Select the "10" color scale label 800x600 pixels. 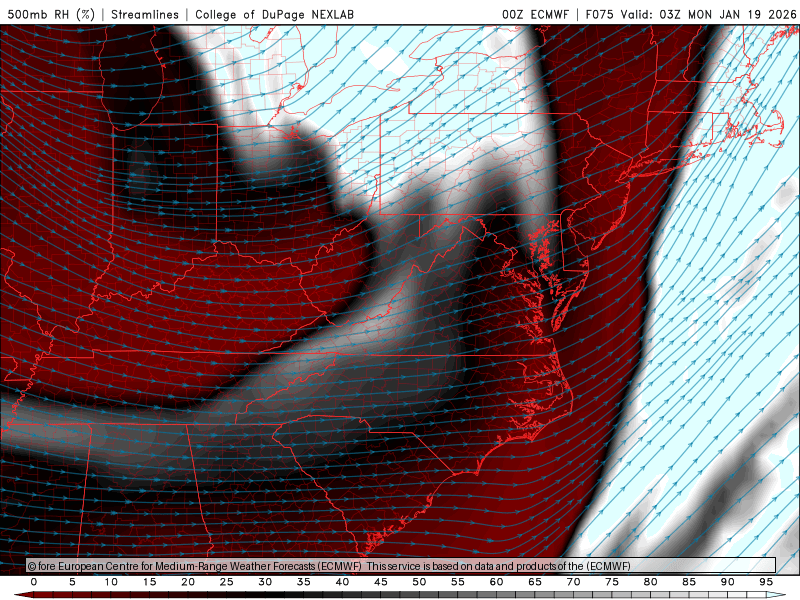(x=111, y=582)
